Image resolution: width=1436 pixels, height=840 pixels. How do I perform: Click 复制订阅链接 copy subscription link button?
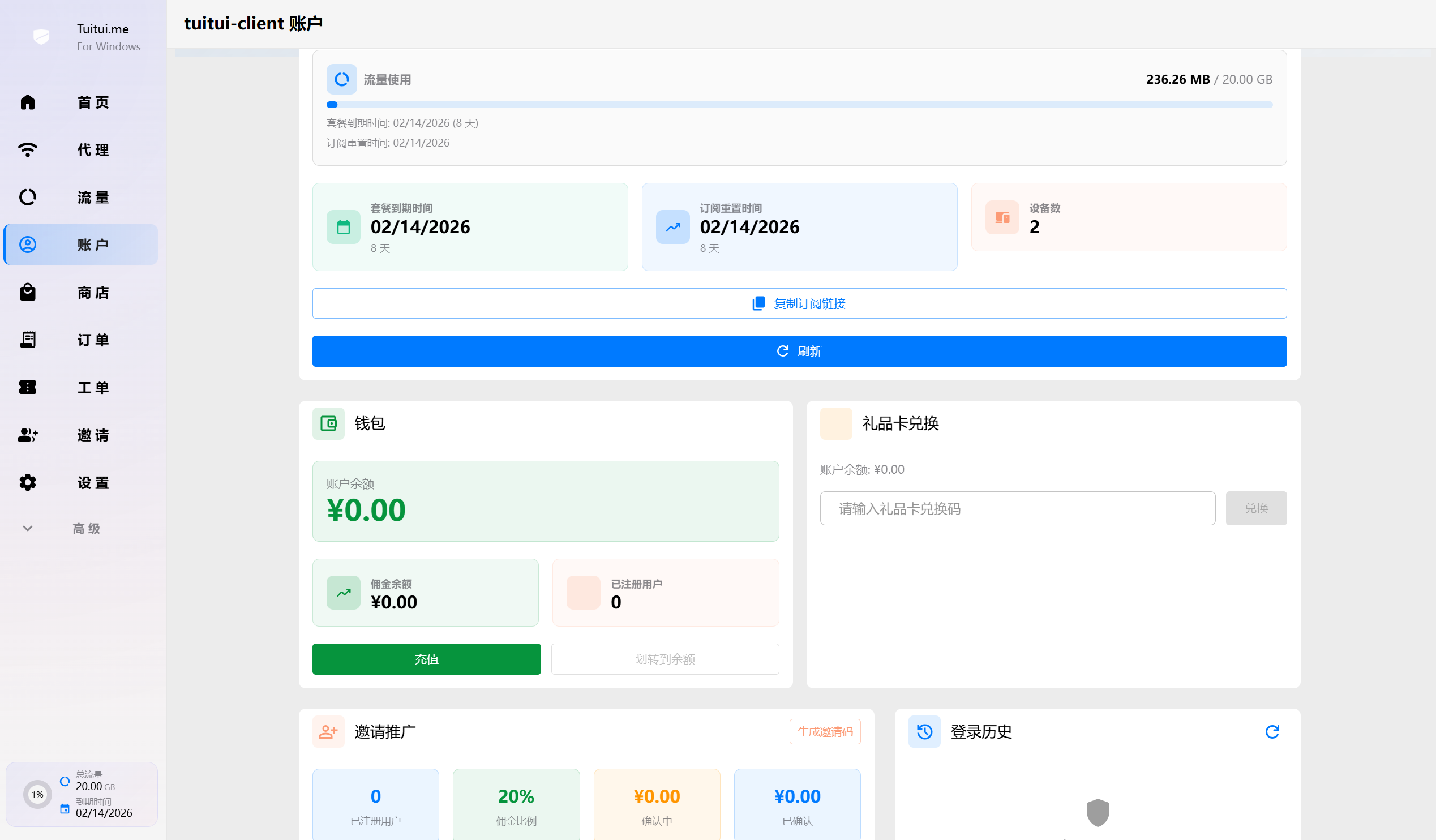[799, 304]
